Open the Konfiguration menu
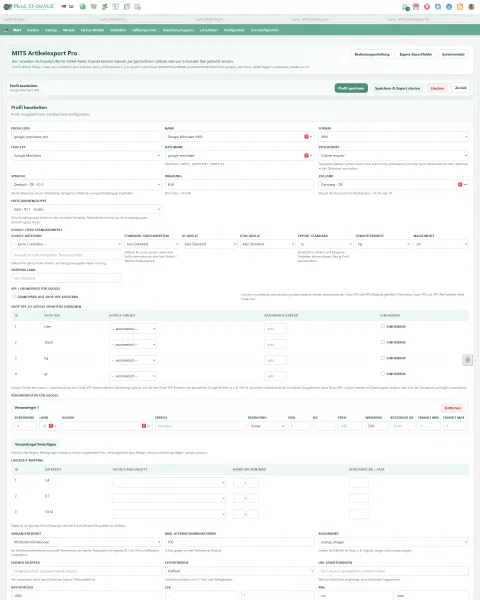The image size is (480, 600). click(x=234, y=30)
